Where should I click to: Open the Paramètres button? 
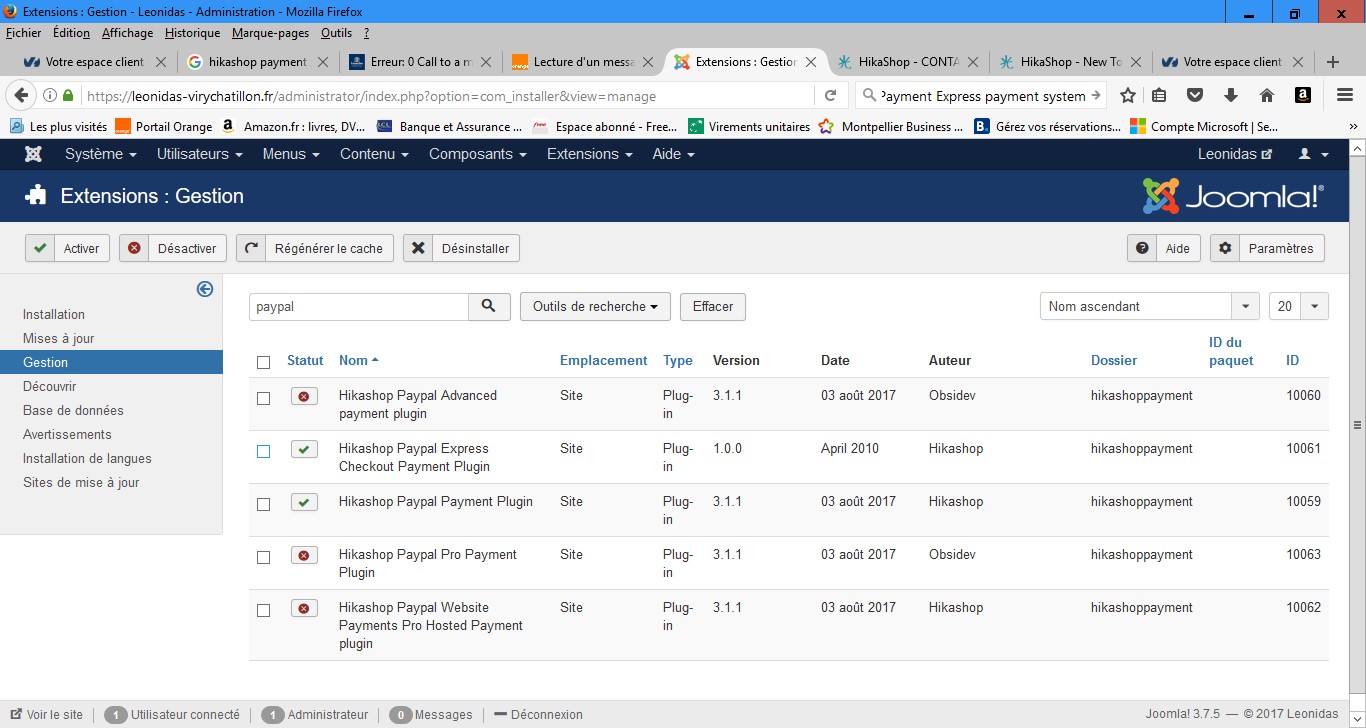tap(1267, 248)
